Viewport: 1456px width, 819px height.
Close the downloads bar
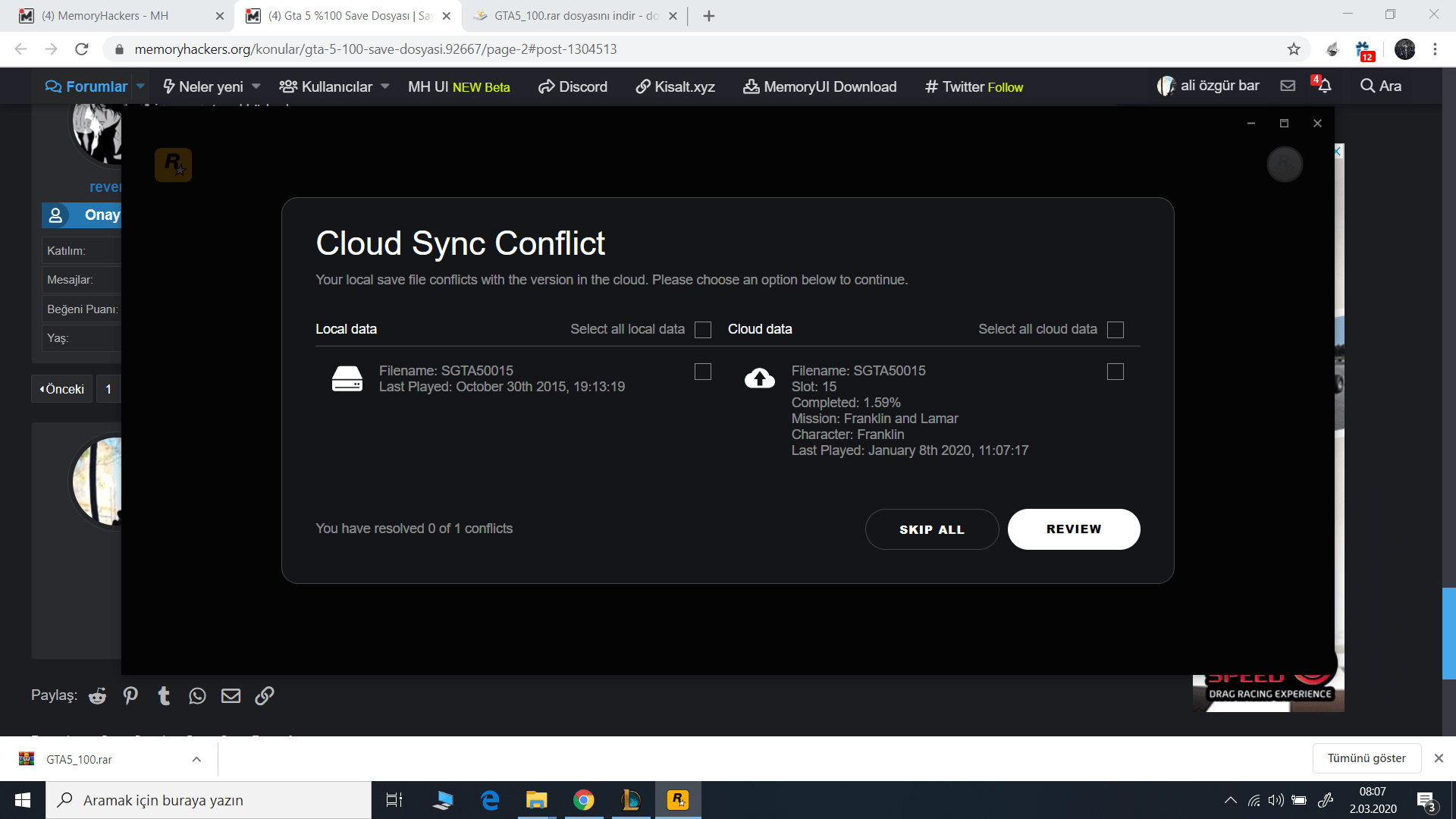[1439, 758]
